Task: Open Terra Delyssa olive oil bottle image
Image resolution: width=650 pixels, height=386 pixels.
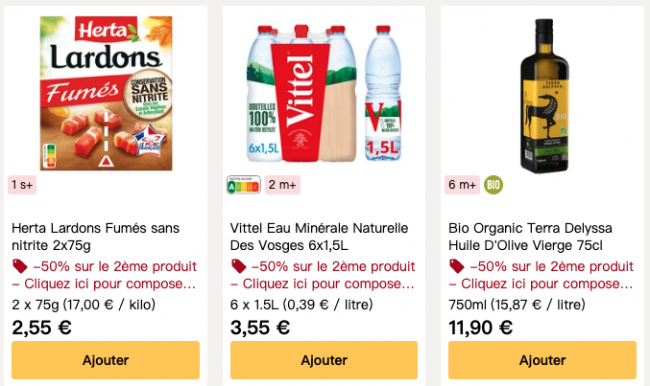Action: [x=544, y=95]
